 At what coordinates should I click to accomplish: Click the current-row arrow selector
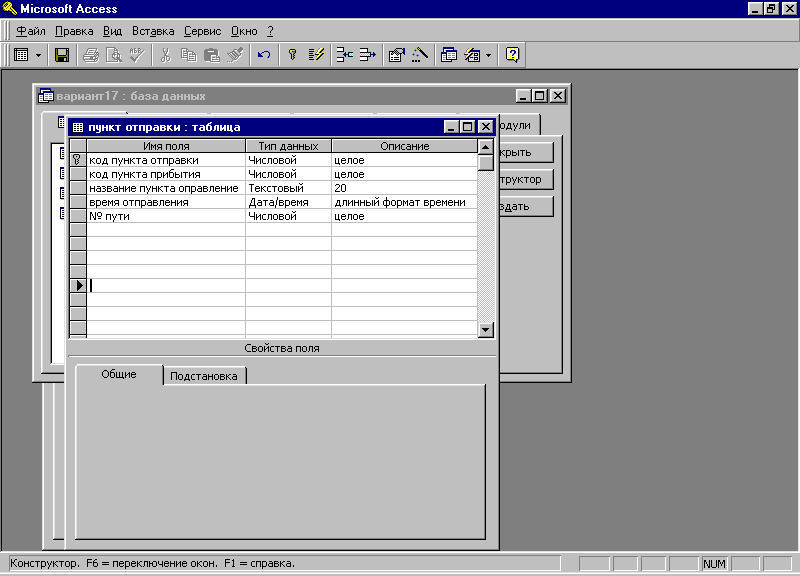point(78,286)
